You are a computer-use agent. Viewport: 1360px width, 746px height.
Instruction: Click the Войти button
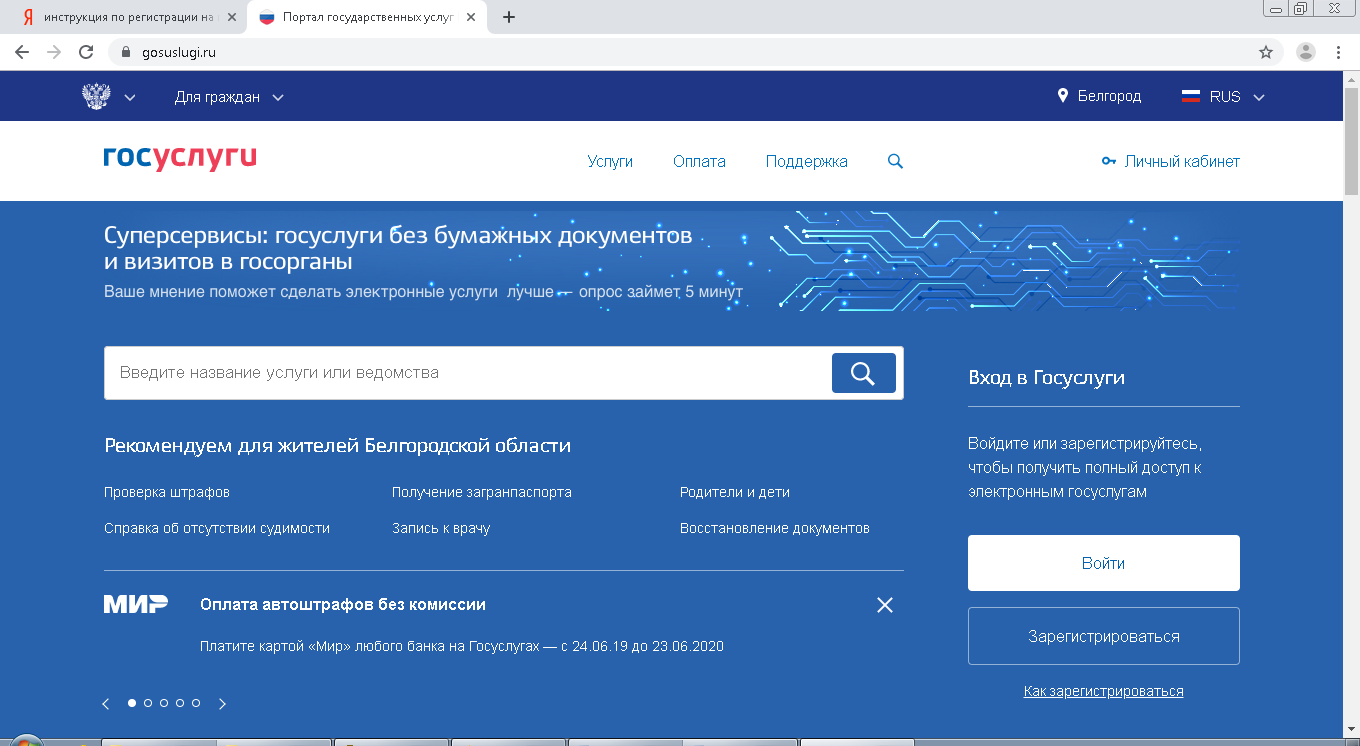pyautogui.click(x=1103, y=563)
